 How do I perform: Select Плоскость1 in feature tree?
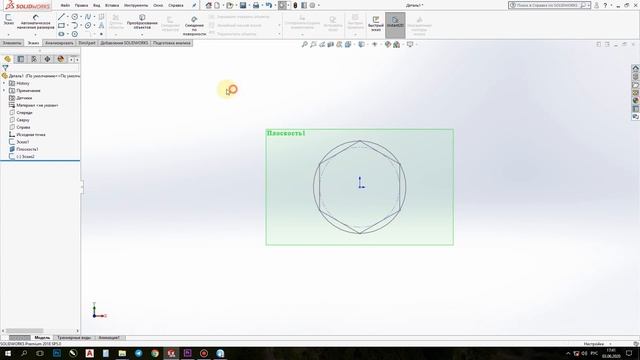pyautogui.click(x=27, y=149)
